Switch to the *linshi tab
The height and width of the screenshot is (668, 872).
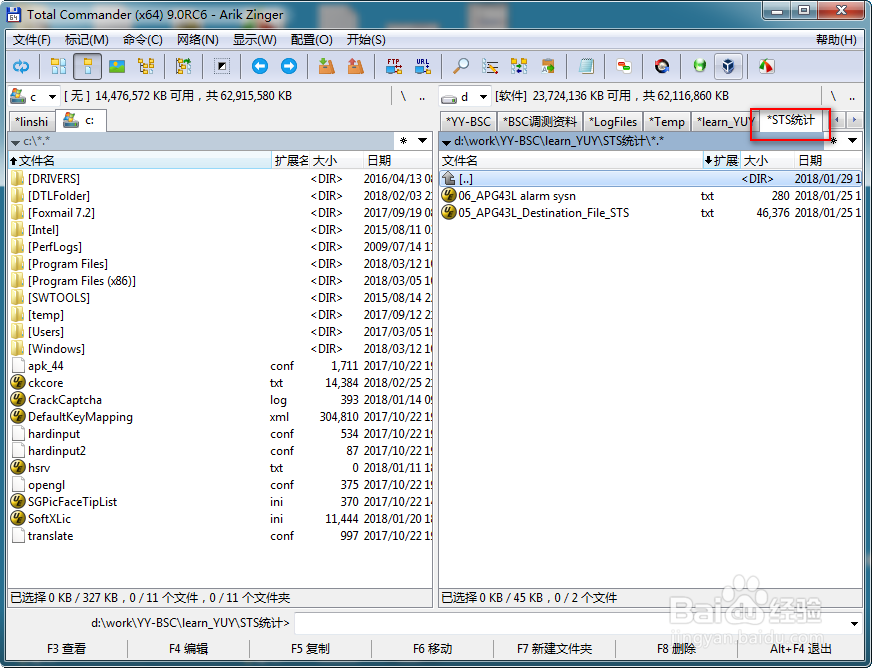click(32, 122)
